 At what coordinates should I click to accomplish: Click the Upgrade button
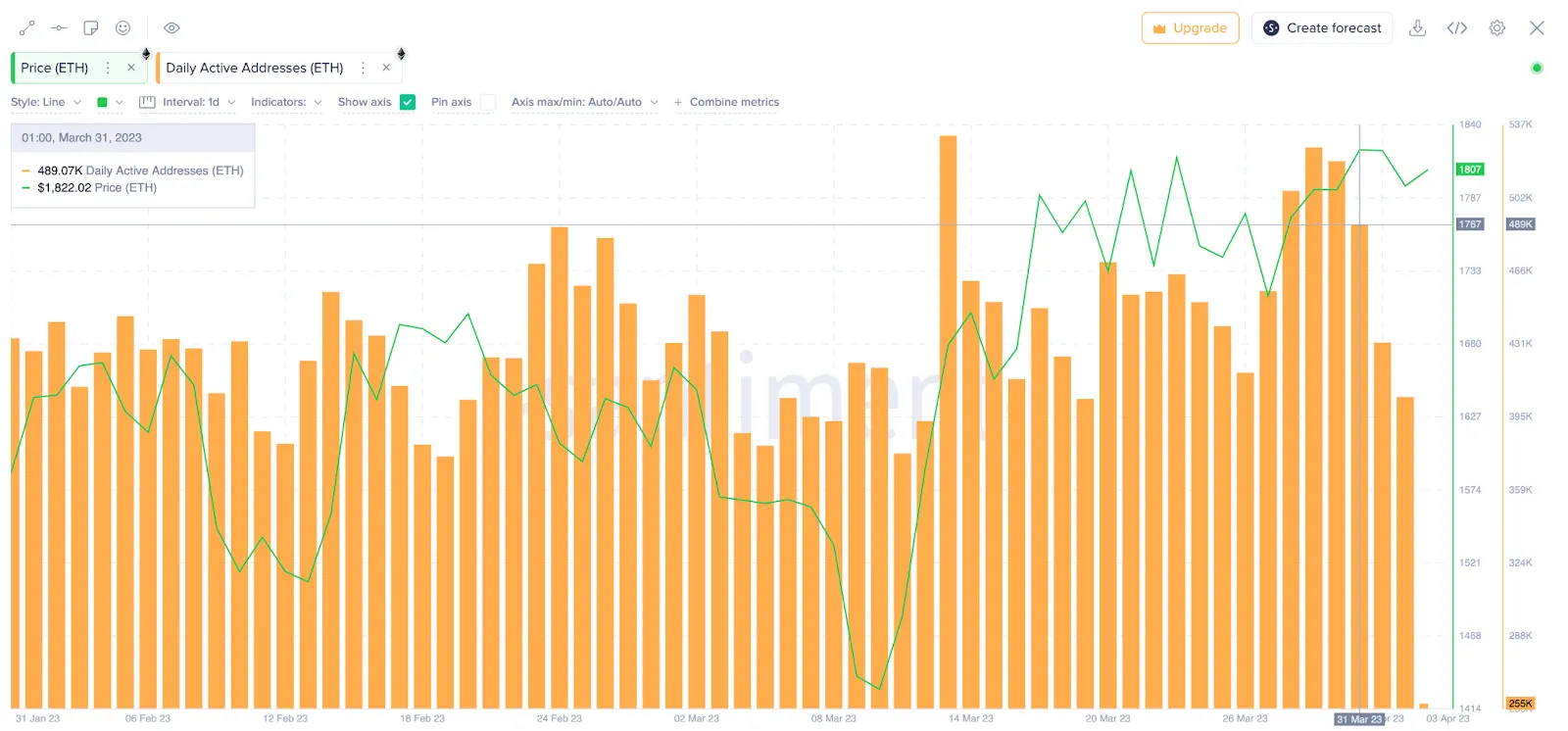tap(1190, 28)
